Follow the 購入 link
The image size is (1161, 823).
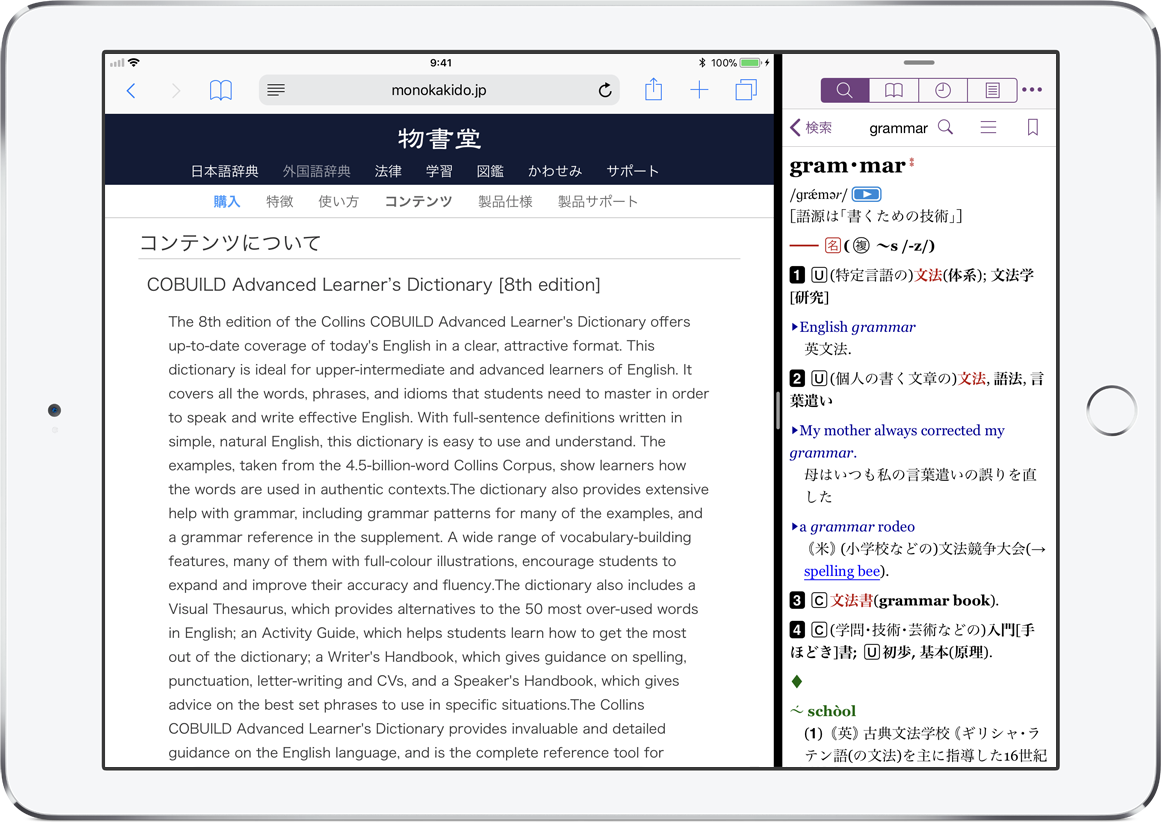coord(227,201)
